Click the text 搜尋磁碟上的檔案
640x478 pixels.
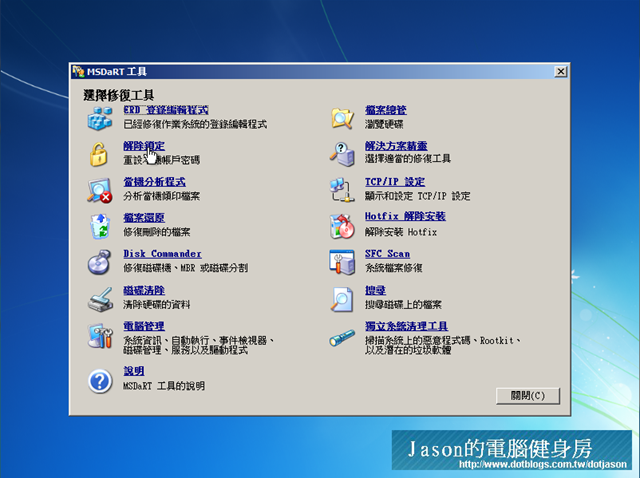pyautogui.click(x=403, y=305)
